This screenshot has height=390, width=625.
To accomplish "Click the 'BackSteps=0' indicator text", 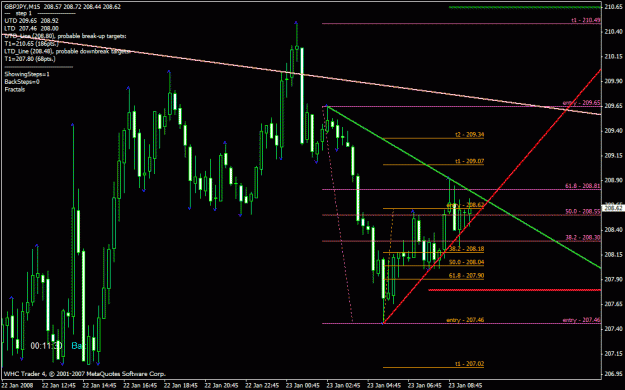I will 22,82.
